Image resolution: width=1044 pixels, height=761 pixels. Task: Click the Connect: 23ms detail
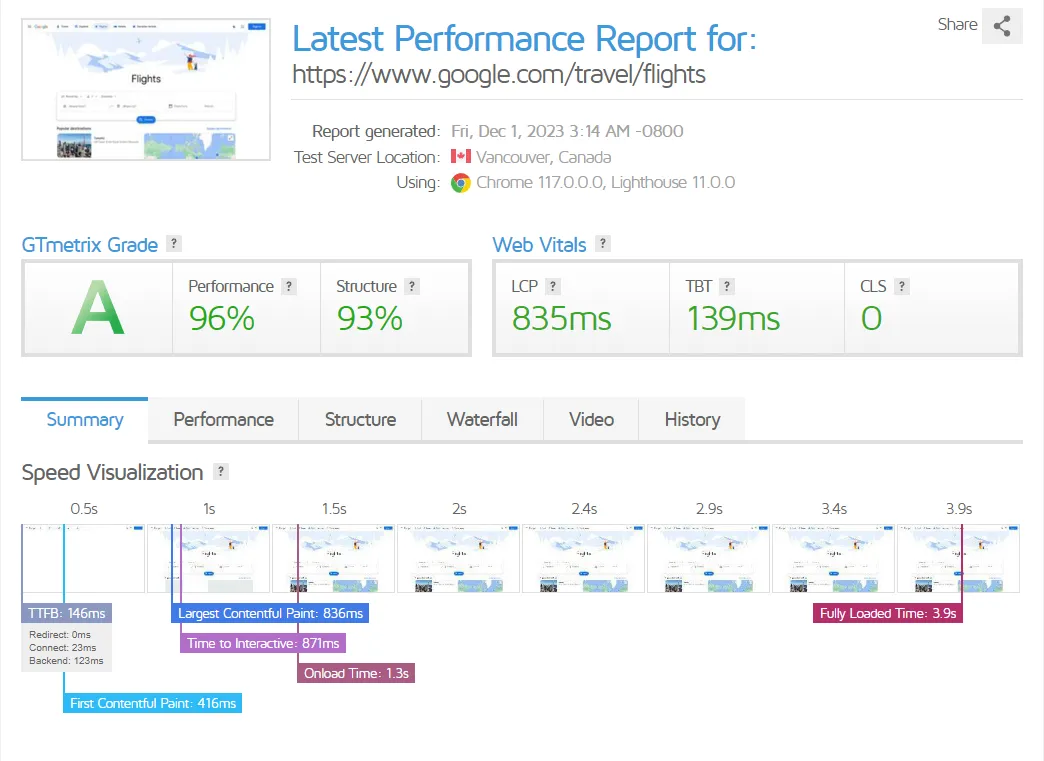[63, 648]
